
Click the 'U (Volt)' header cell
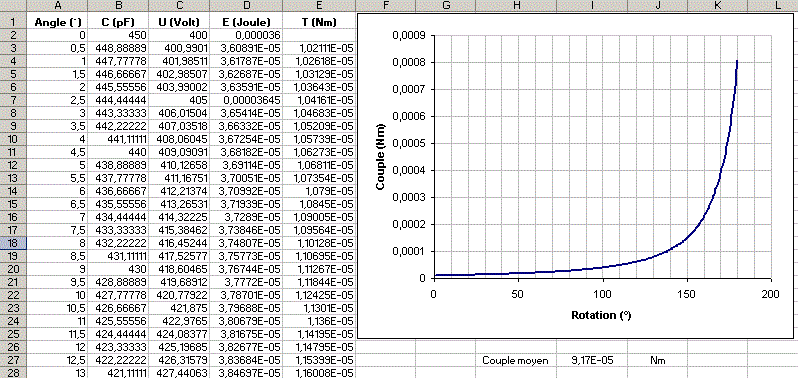[x=178, y=22]
